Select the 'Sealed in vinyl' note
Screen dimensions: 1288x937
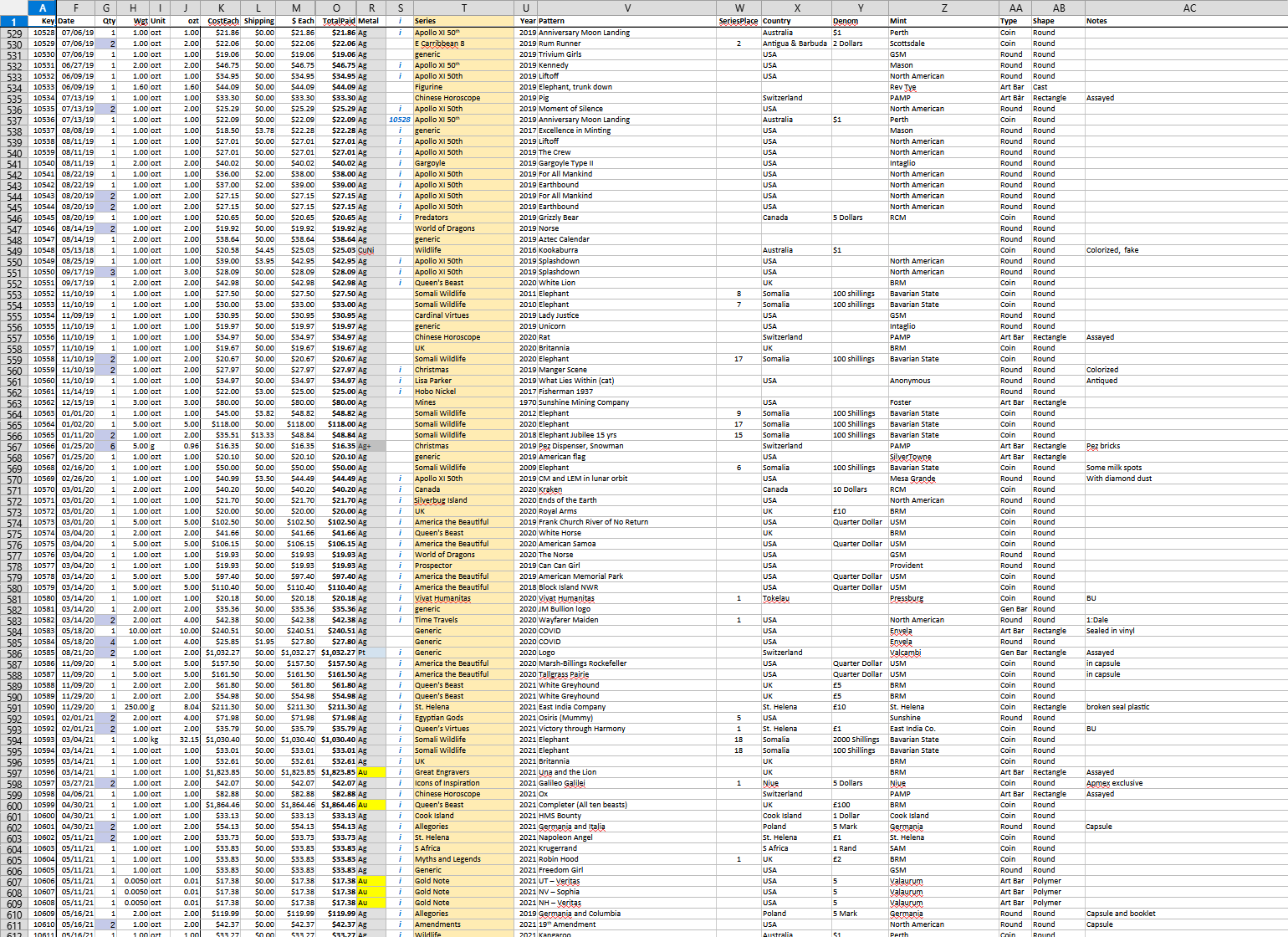(x=1189, y=631)
